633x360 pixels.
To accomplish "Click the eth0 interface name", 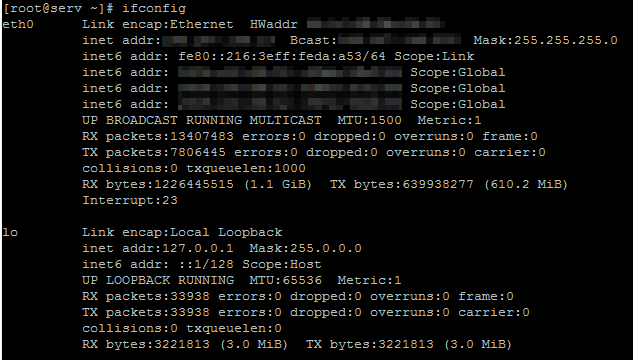I will (x=18, y=24).
